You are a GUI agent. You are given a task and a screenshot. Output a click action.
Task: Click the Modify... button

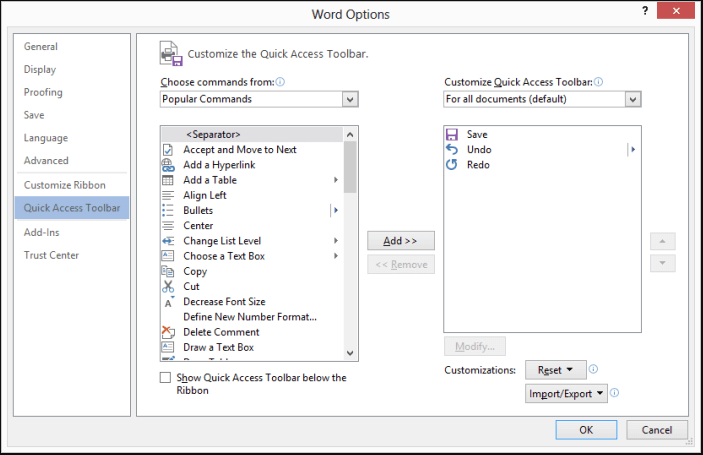tap(475, 346)
